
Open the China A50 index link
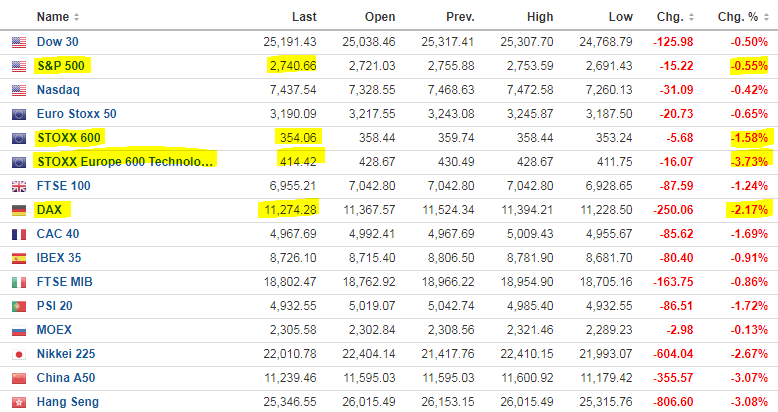(x=67, y=378)
